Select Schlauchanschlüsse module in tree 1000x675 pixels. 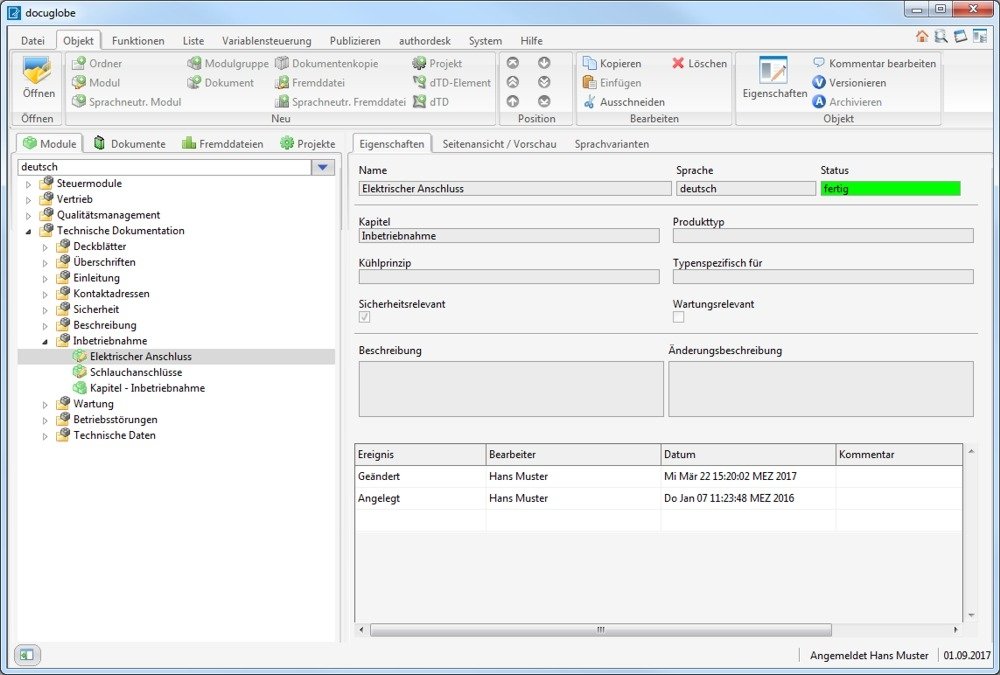pos(135,372)
